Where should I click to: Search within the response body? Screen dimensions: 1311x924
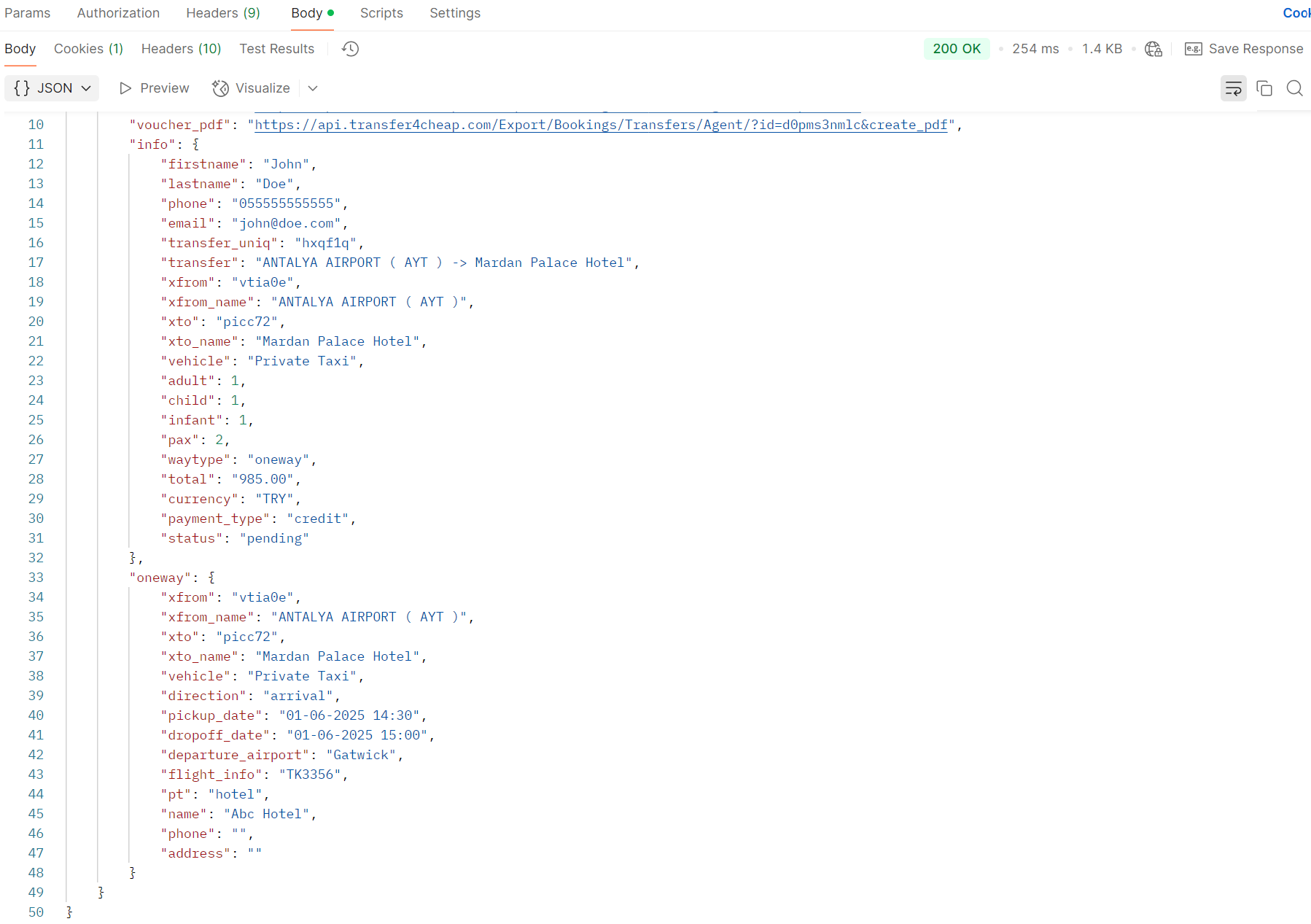(x=1294, y=88)
